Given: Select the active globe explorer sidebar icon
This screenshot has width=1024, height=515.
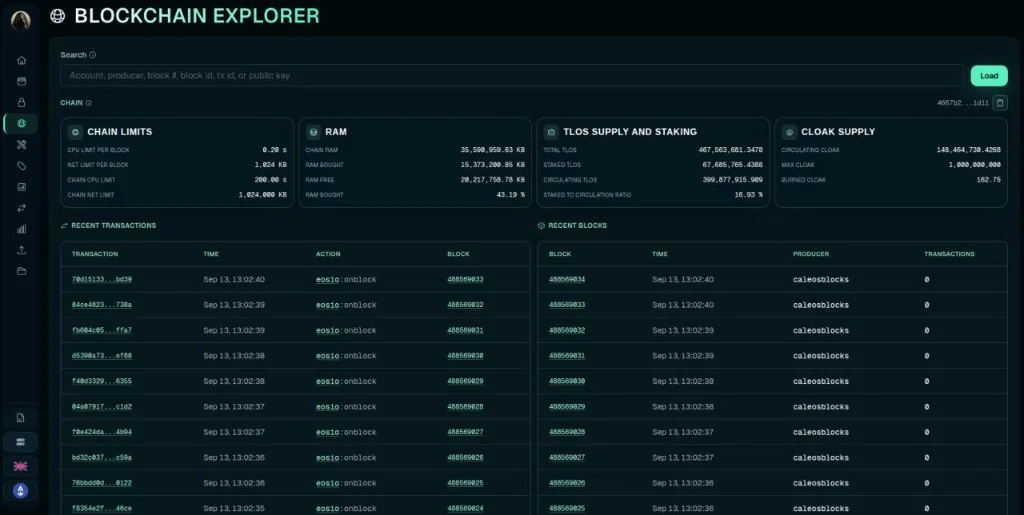Looking at the screenshot, I should (x=22, y=123).
